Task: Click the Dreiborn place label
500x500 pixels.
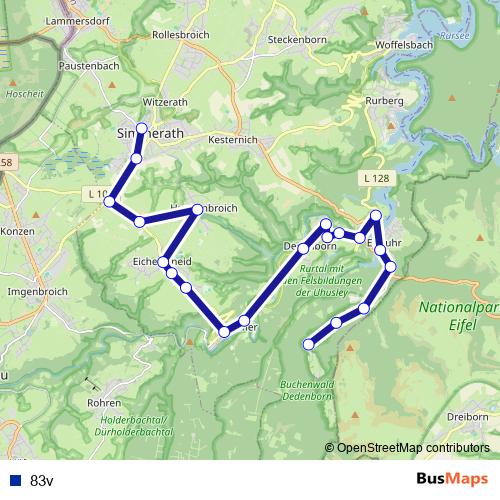Action: pyautogui.click(x=468, y=417)
